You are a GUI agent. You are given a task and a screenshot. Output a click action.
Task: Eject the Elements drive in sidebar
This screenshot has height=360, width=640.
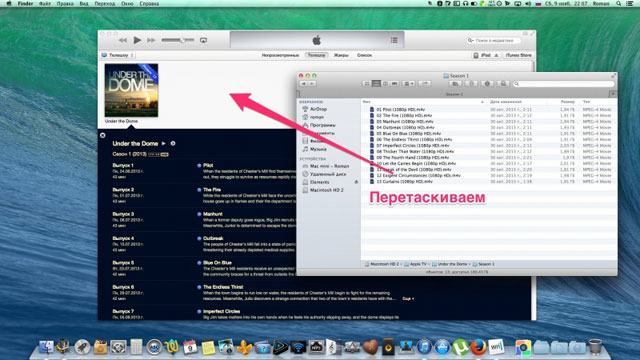[356, 182]
